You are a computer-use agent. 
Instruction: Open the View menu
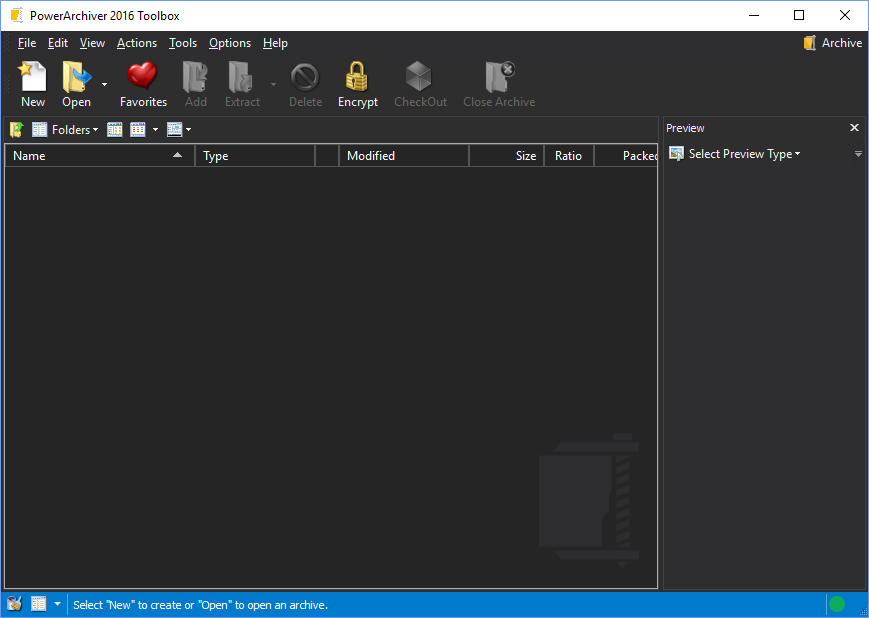(92, 43)
